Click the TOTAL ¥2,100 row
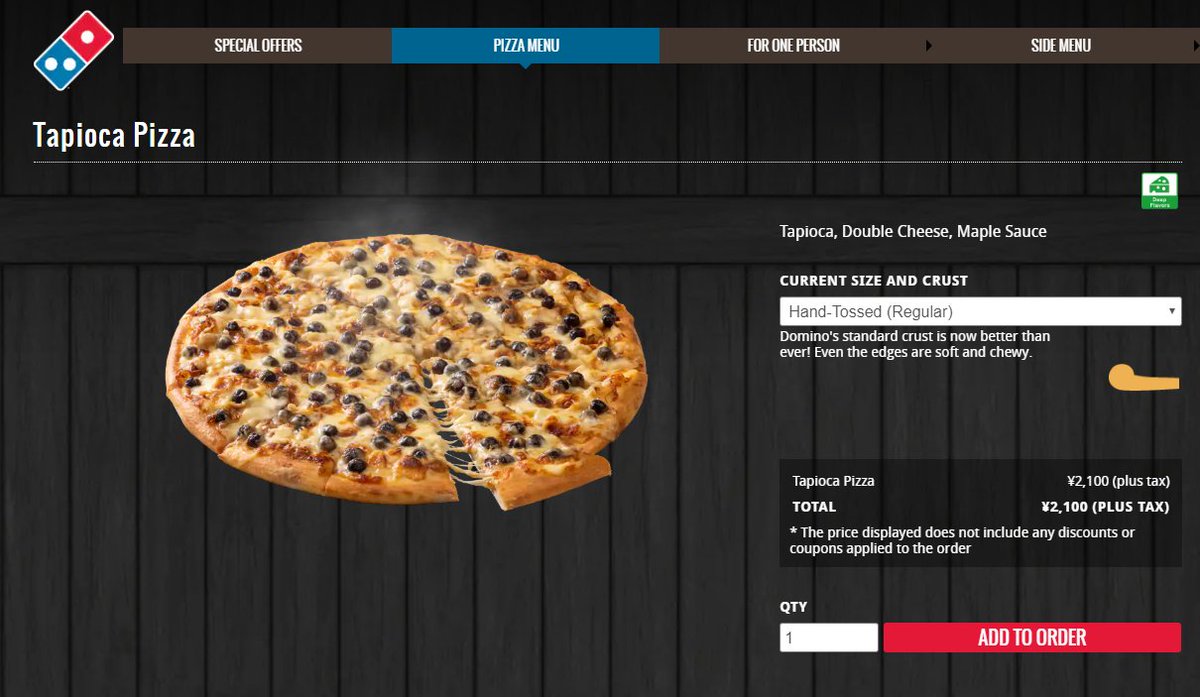The width and height of the screenshot is (1200, 697). [x=980, y=507]
